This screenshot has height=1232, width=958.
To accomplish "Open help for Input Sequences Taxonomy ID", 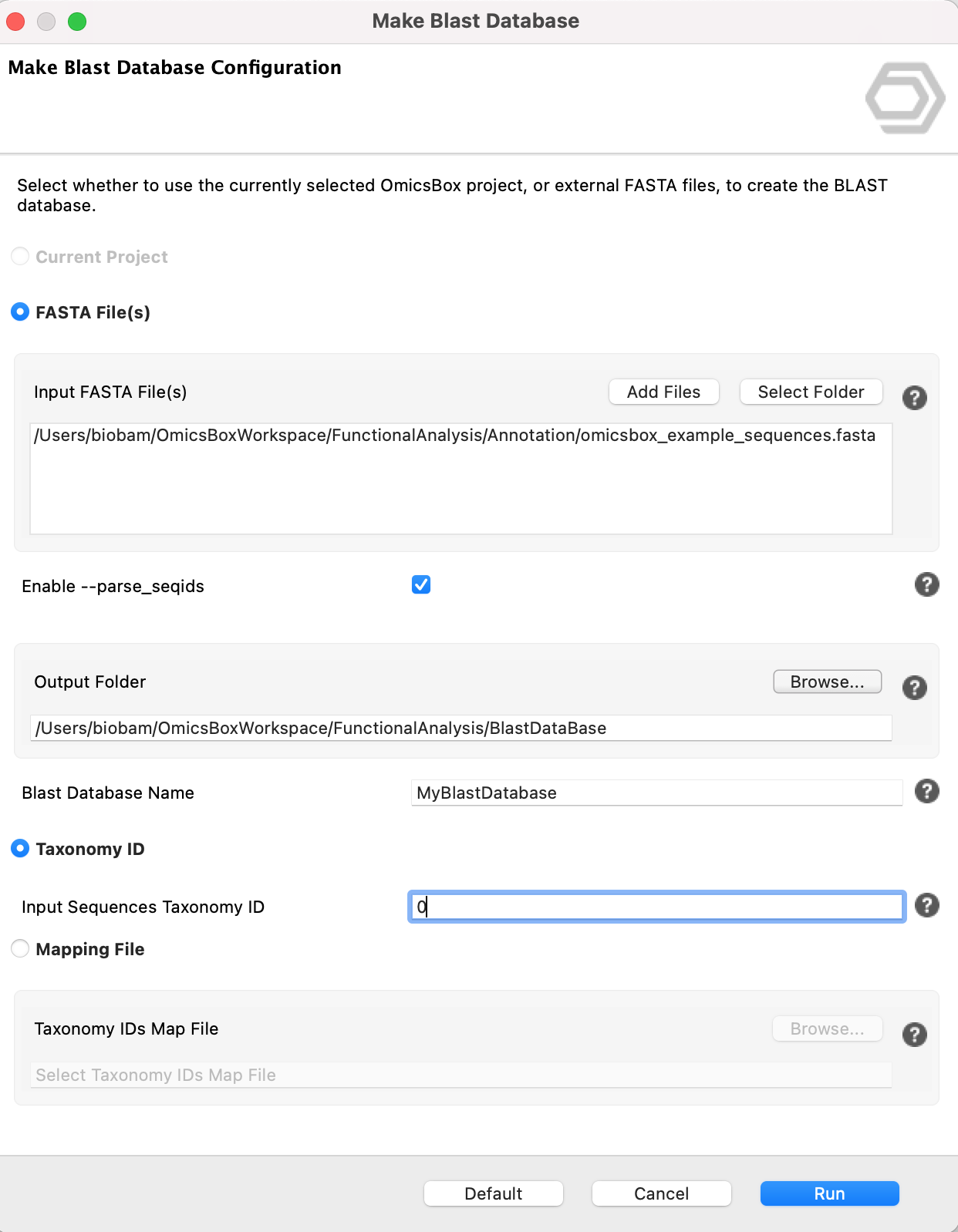I will pos(926,905).
